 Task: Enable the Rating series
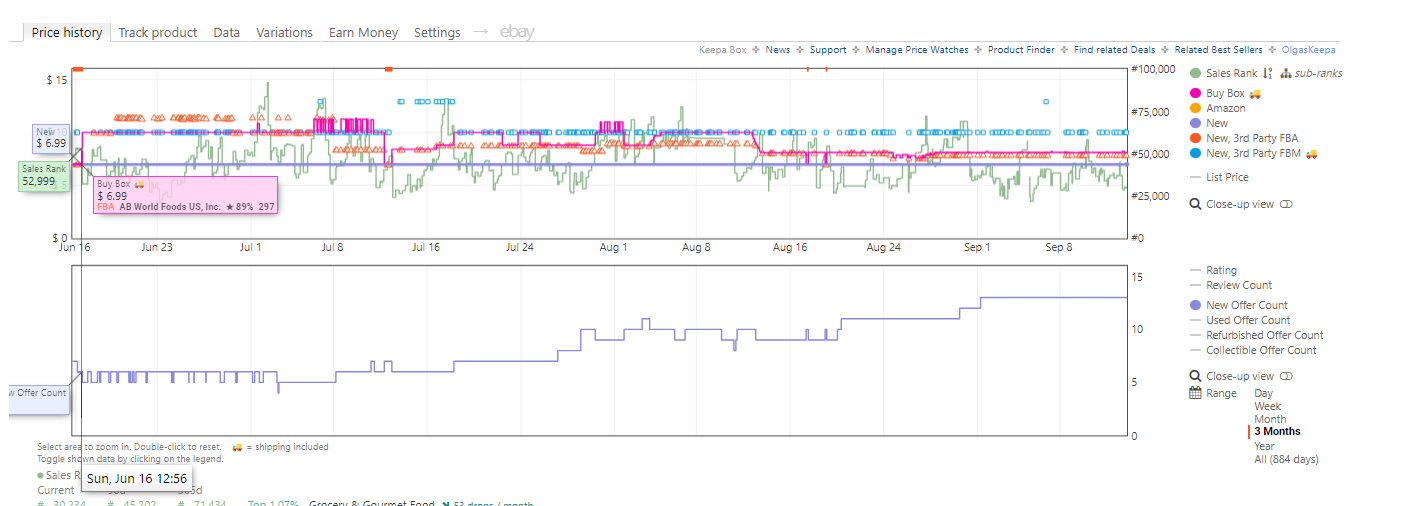pos(1221,270)
